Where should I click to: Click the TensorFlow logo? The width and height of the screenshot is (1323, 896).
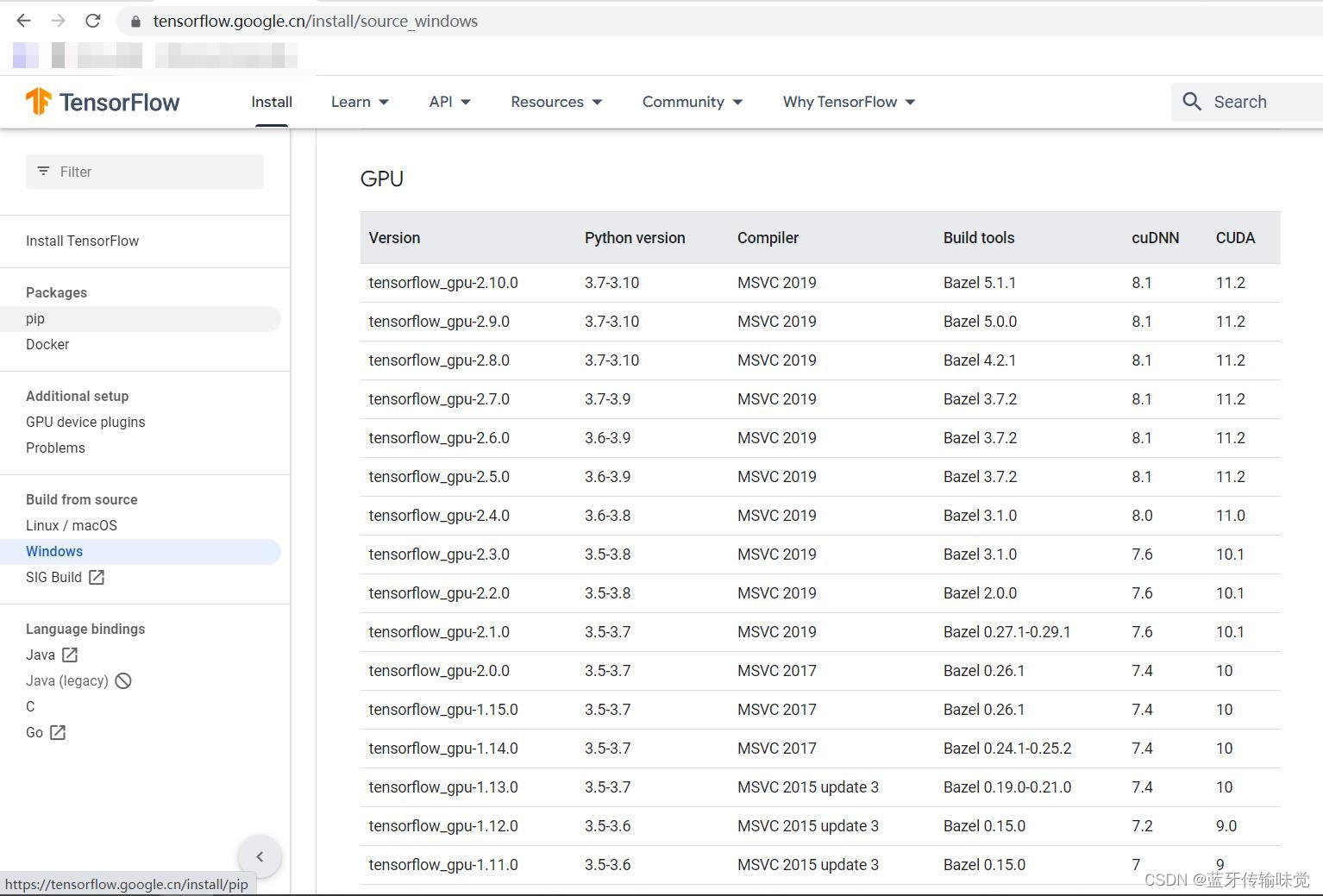(x=103, y=102)
